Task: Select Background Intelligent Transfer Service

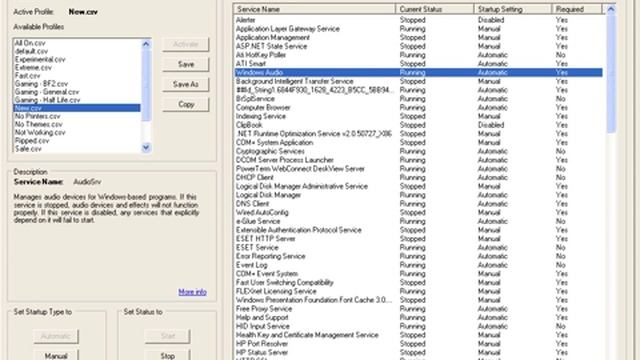Action: point(418,81)
